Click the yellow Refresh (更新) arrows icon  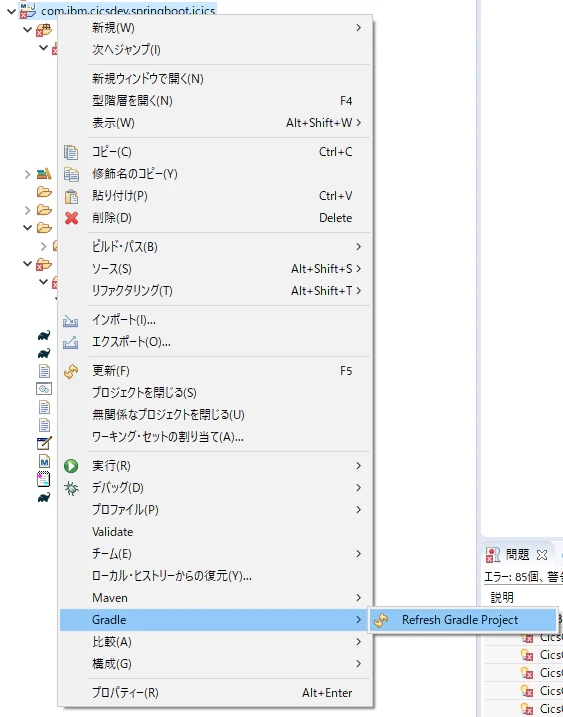[x=71, y=371]
